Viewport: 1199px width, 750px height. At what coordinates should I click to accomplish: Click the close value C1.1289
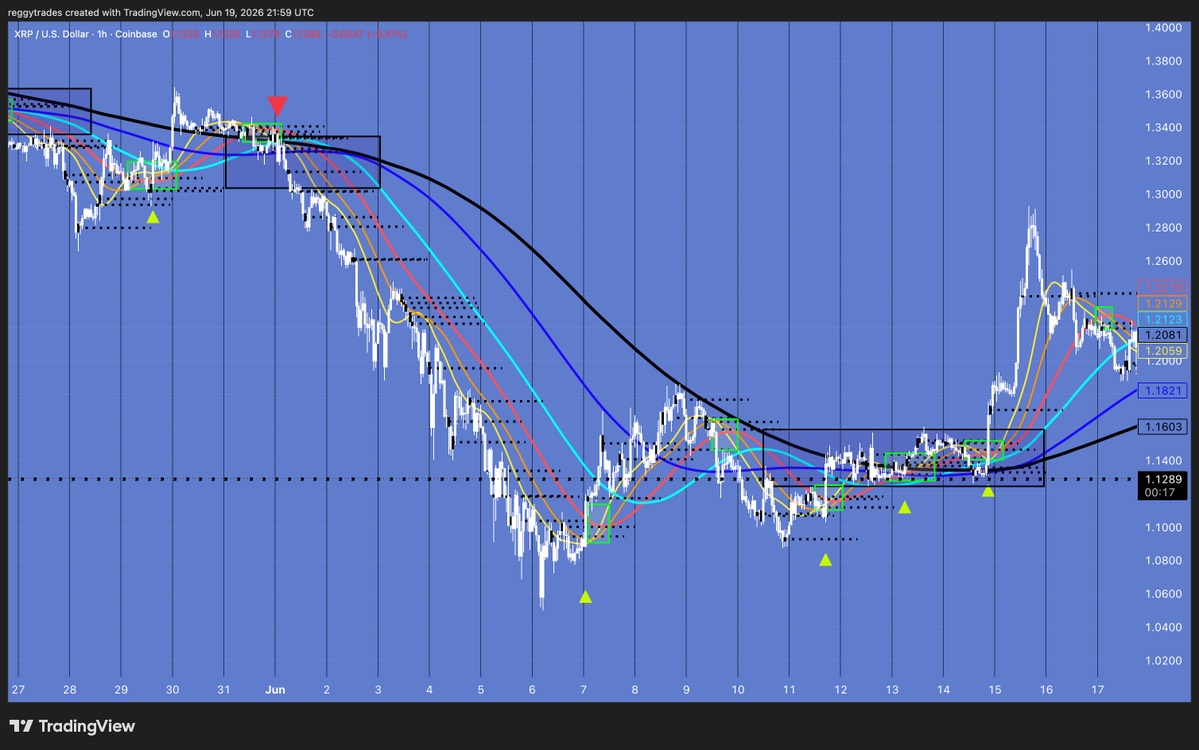pos(303,34)
